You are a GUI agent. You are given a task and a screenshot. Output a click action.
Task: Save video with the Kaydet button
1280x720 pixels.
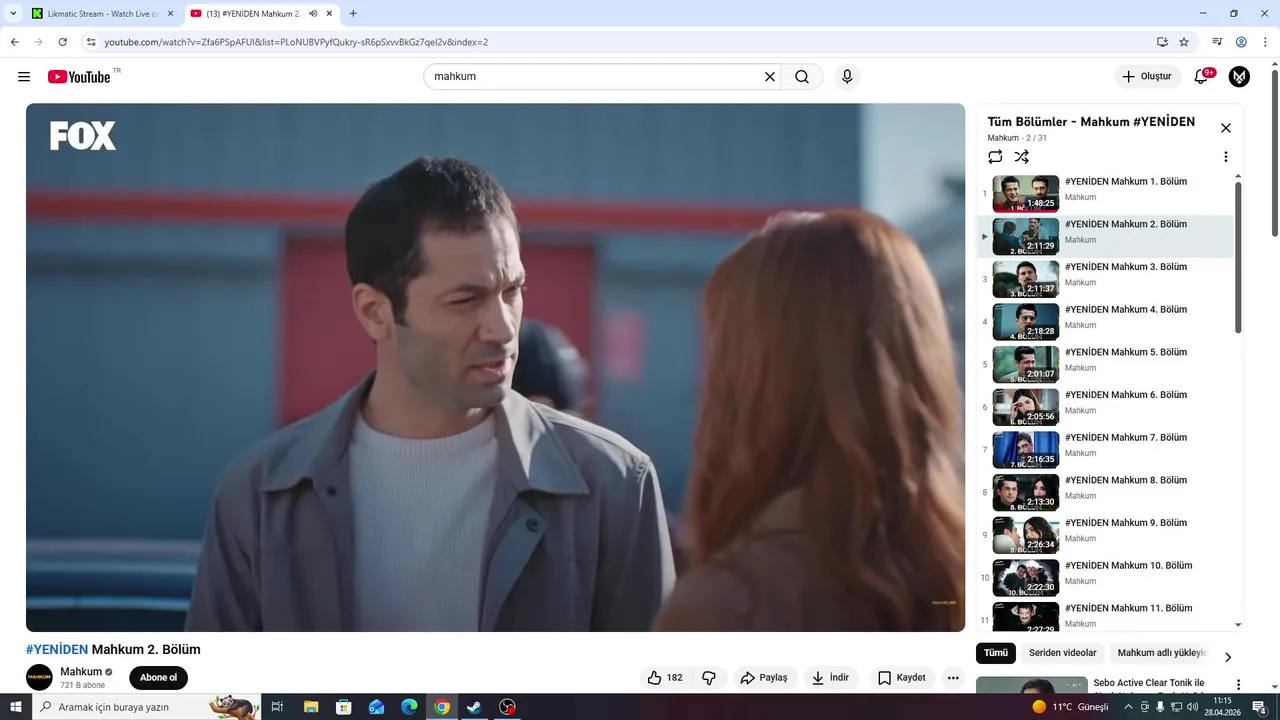coord(902,678)
